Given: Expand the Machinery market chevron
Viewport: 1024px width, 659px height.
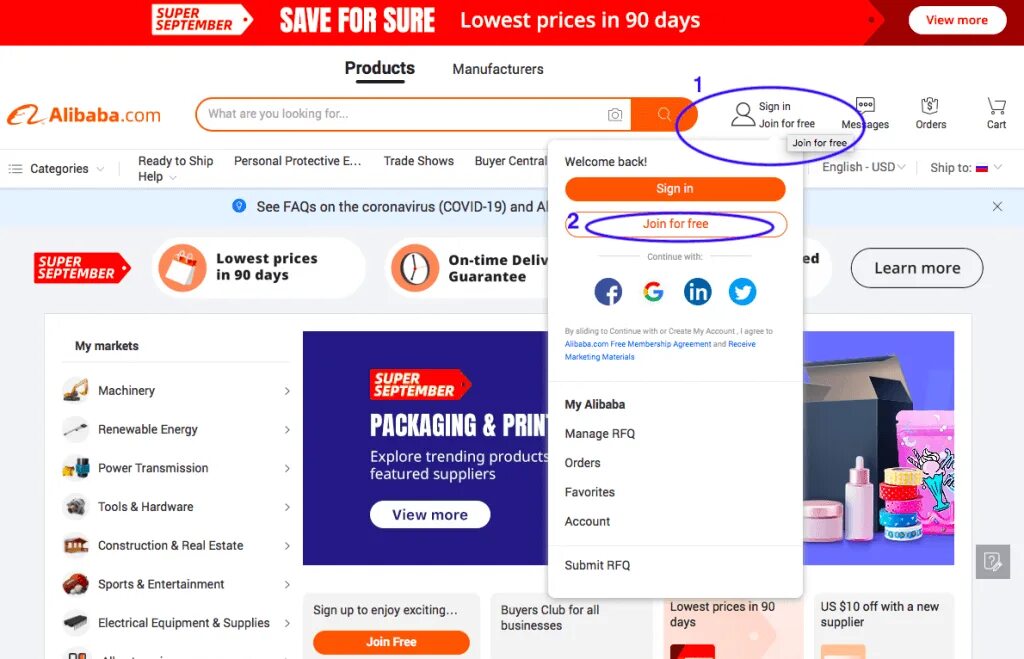Looking at the screenshot, I should click(287, 391).
